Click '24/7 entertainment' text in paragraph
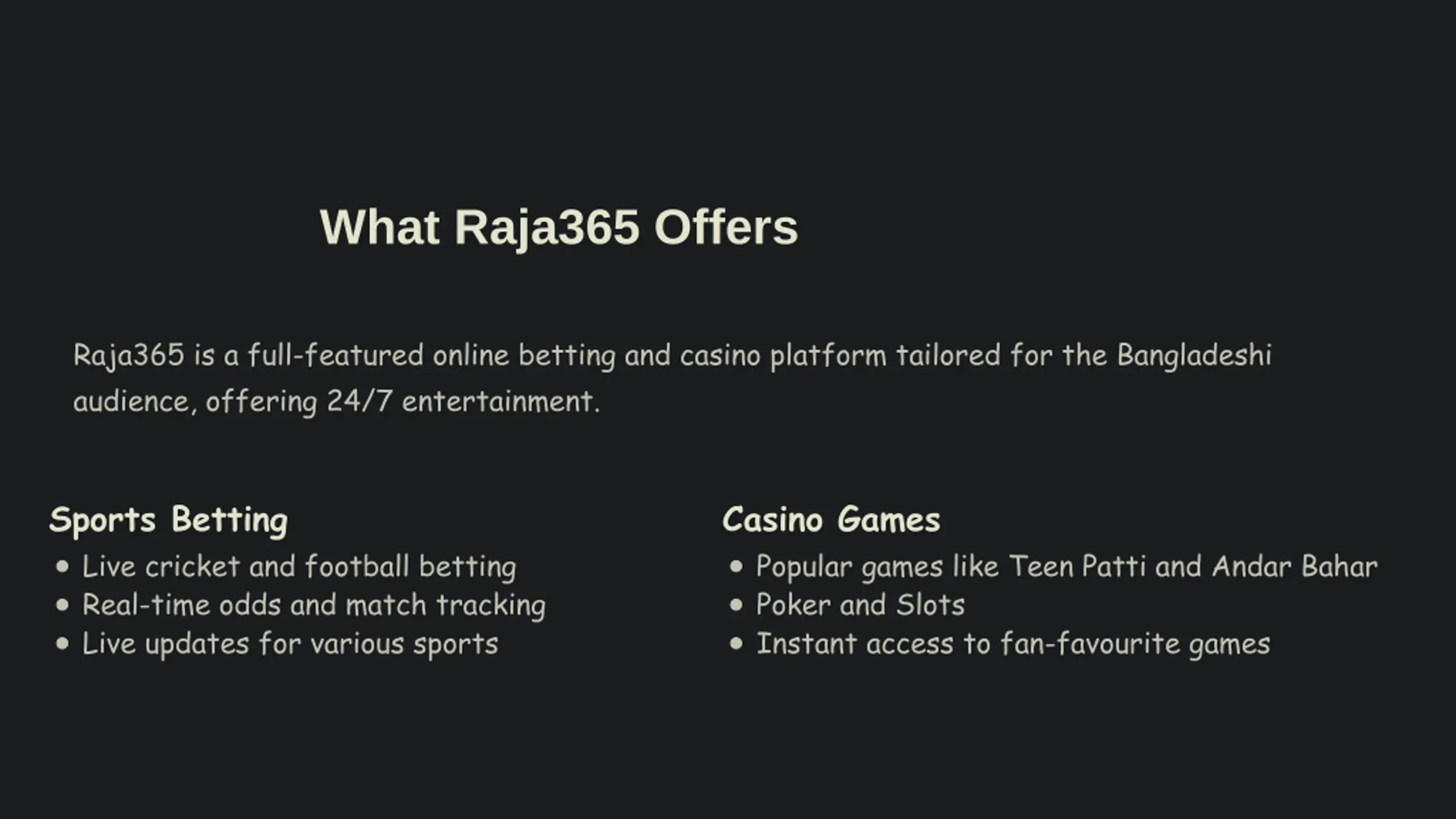Image resolution: width=1456 pixels, height=819 pixels. (464, 402)
